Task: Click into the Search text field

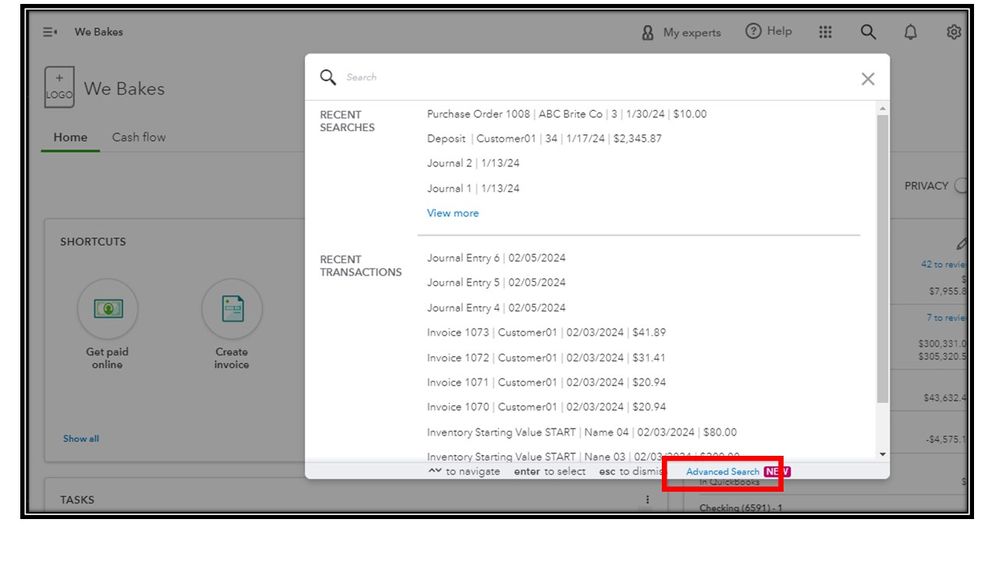Action: (x=599, y=77)
